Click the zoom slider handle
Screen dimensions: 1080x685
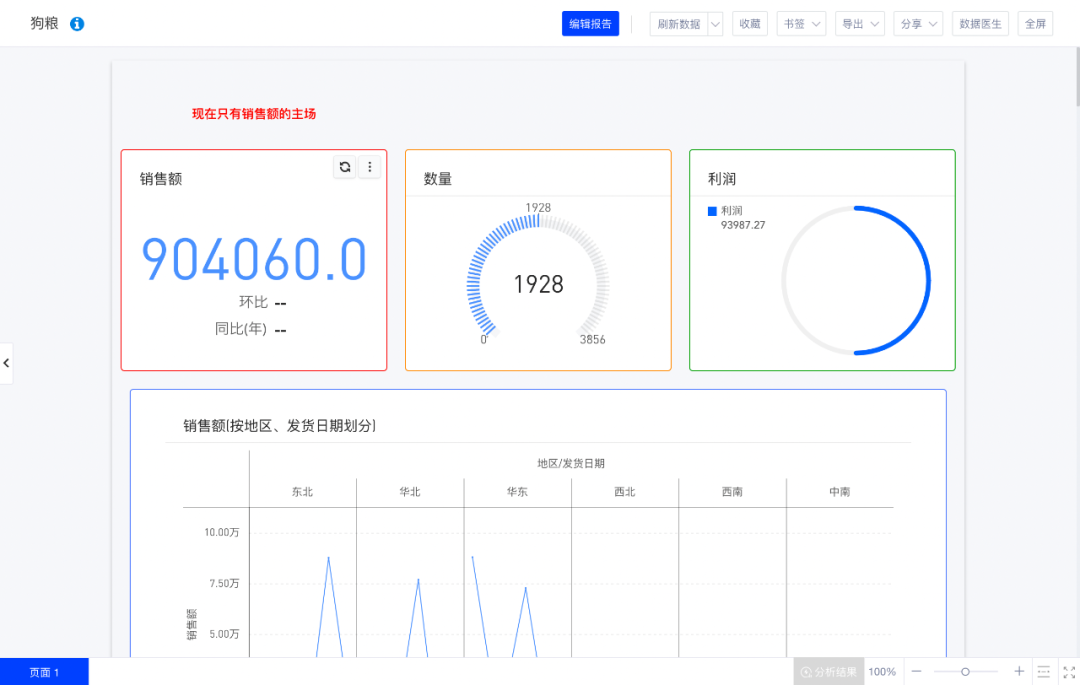pyautogui.click(x=965, y=672)
